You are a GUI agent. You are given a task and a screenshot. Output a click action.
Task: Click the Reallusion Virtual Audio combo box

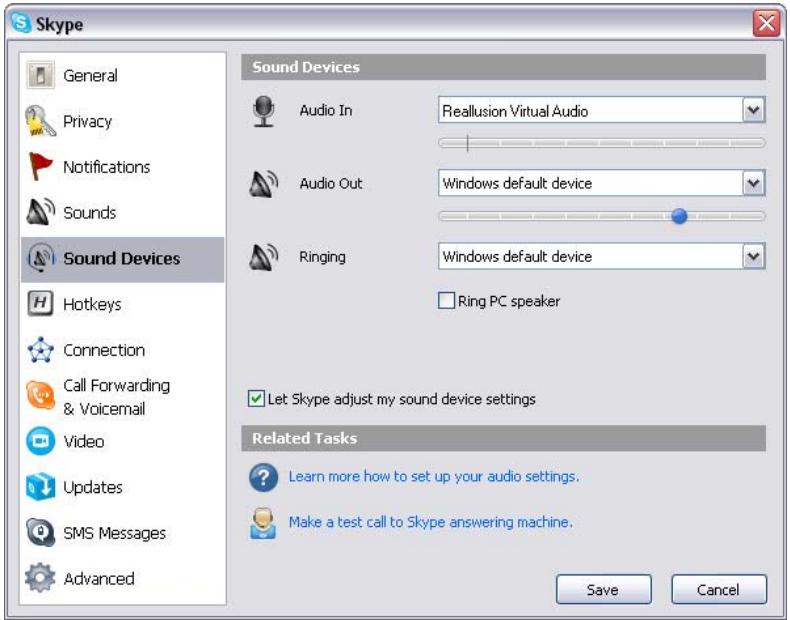602,110
